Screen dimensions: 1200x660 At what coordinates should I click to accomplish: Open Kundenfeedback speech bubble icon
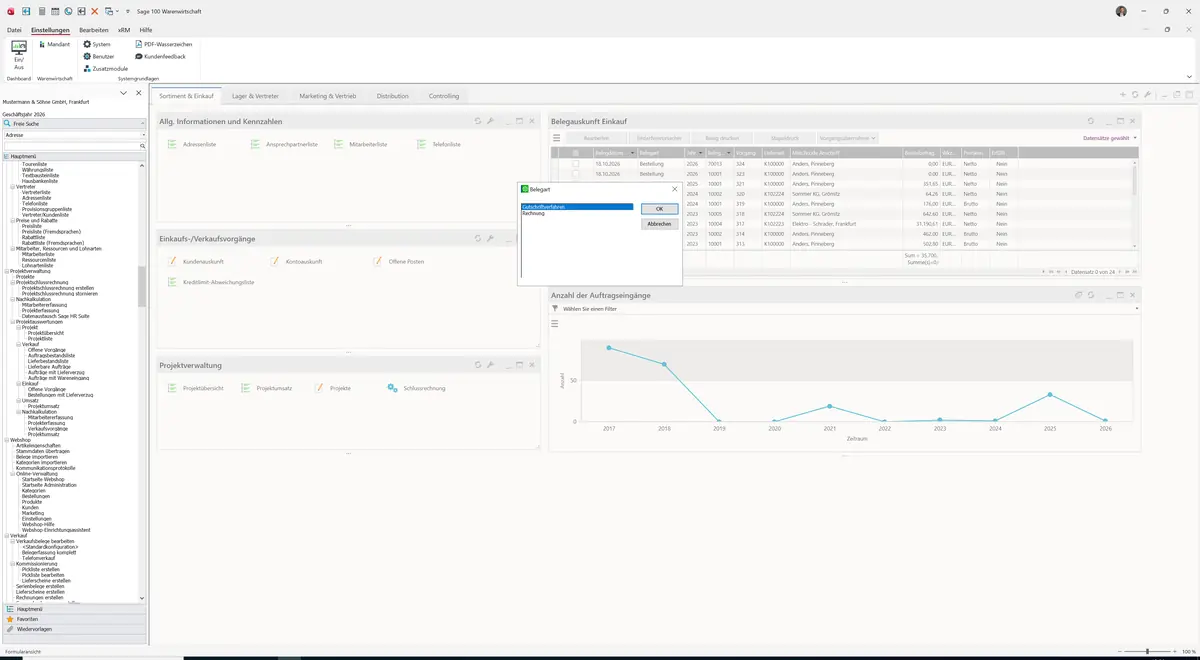click(x=138, y=56)
